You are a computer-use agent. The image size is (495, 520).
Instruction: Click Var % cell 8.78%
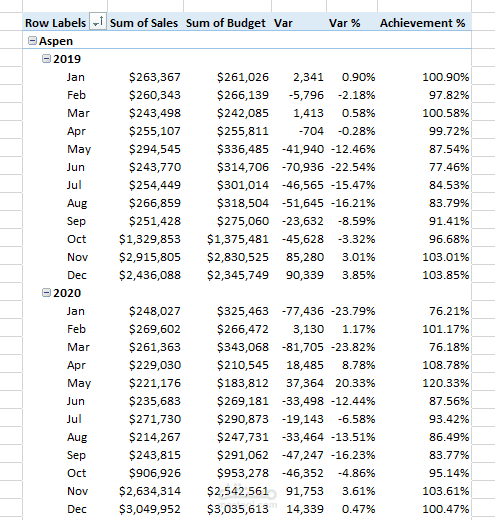point(358,365)
